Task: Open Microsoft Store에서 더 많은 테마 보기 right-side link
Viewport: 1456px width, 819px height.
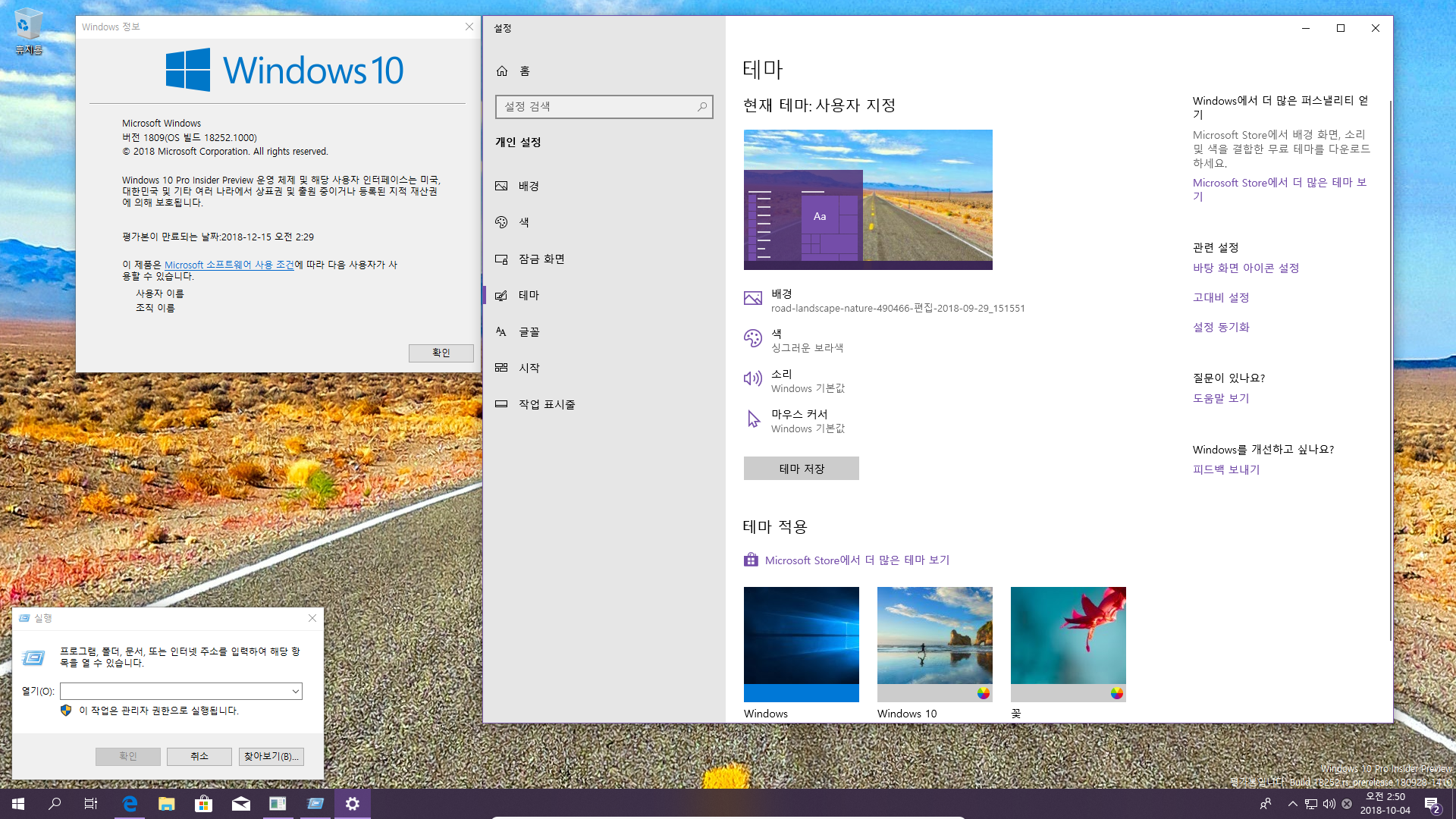Action: [x=1280, y=190]
